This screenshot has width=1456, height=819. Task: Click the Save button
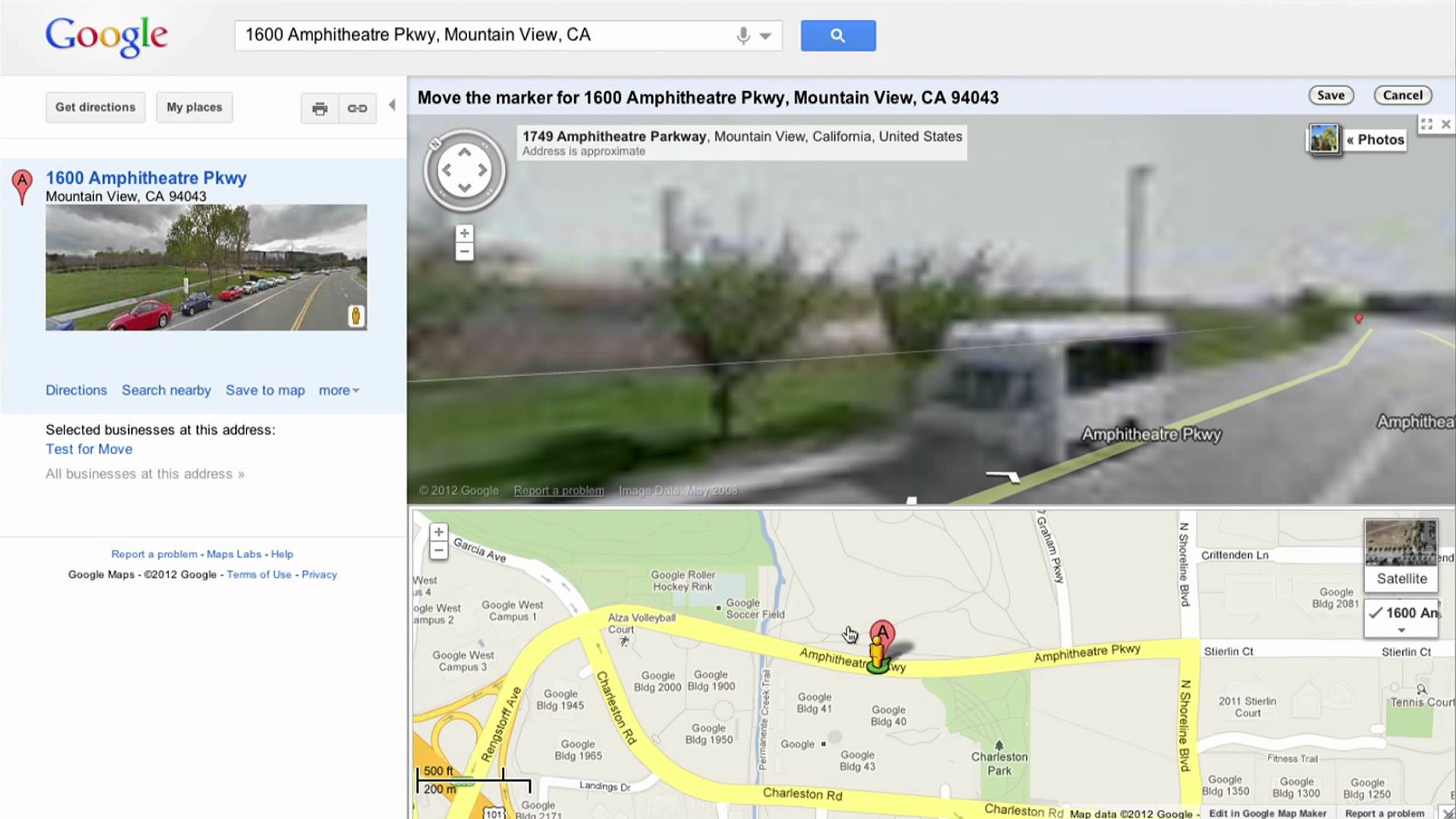(1331, 96)
